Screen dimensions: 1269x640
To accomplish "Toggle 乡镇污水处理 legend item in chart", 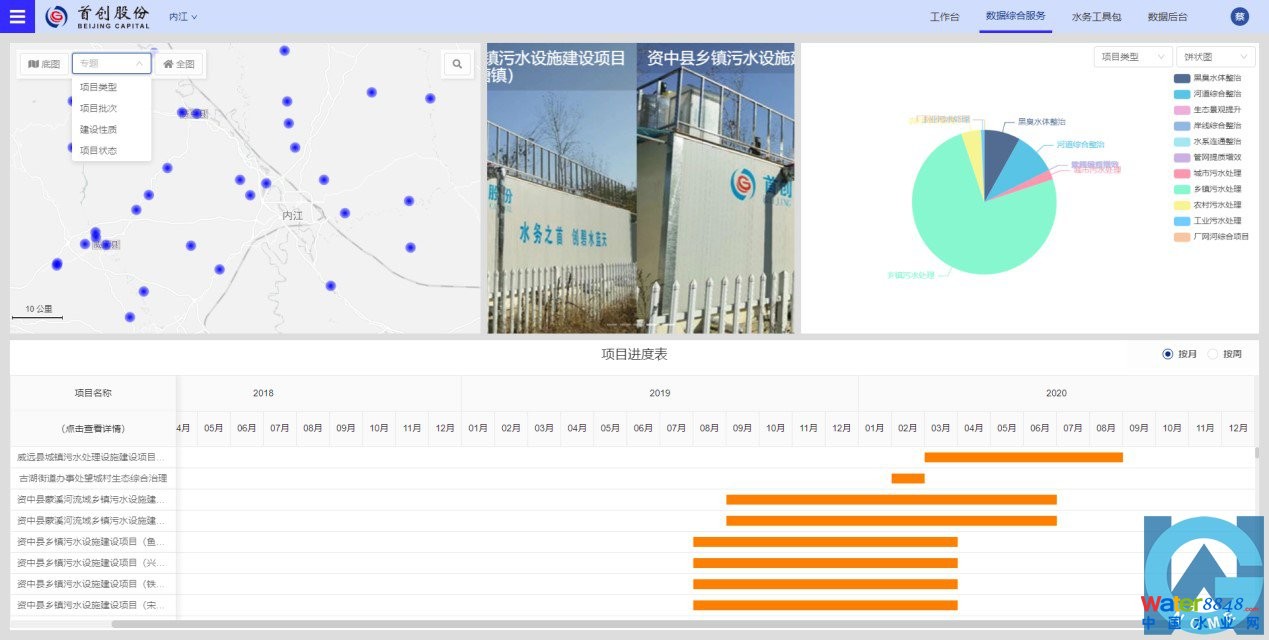I will click(1217, 189).
